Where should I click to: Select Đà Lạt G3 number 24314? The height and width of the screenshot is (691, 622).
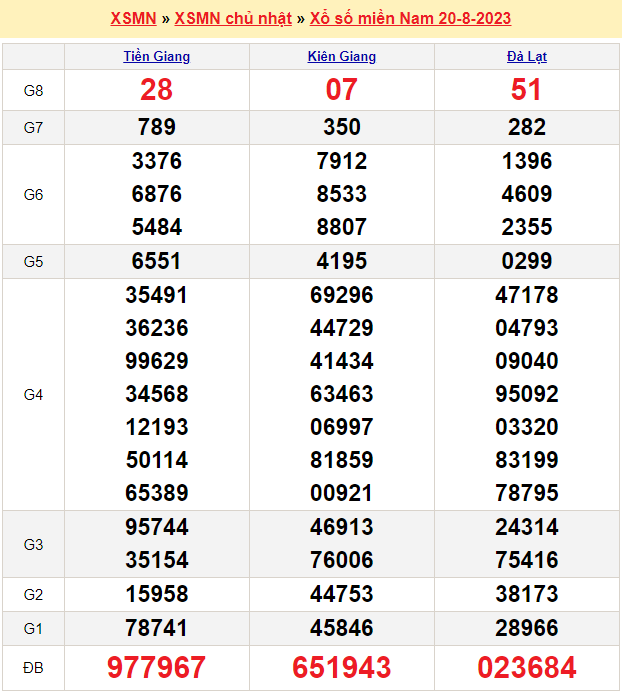tap(527, 527)
